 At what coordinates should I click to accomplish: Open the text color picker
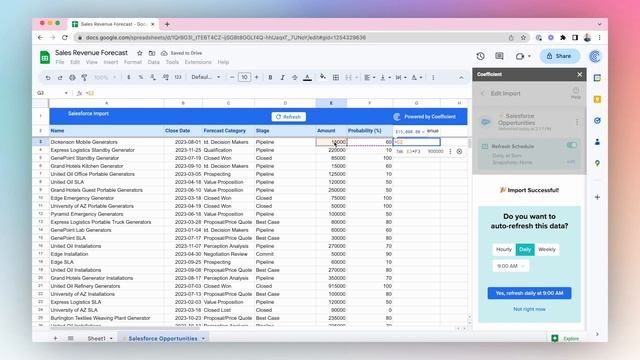(307, 78)
